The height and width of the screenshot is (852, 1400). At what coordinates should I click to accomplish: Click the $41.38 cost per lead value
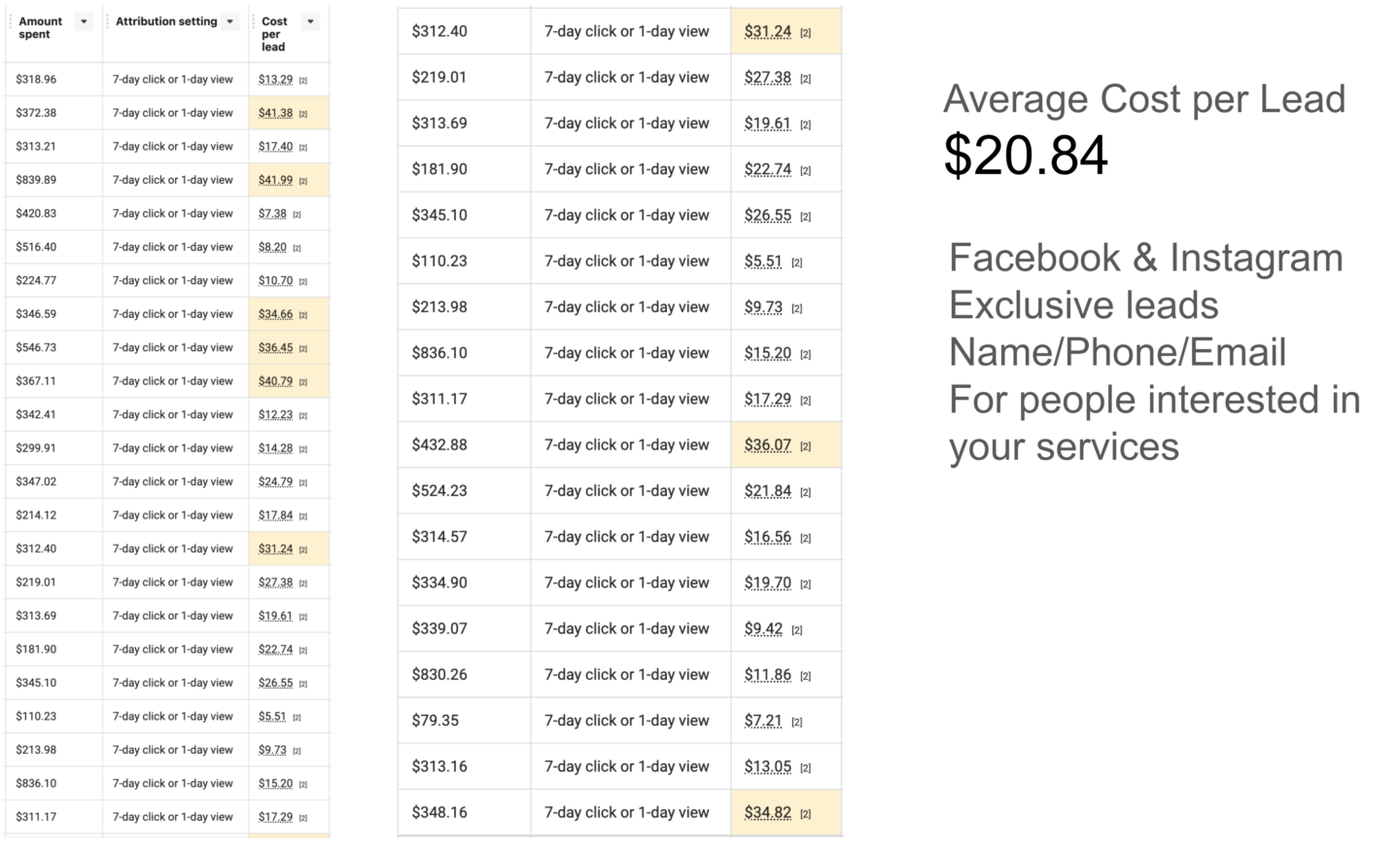tap(275, 113)
